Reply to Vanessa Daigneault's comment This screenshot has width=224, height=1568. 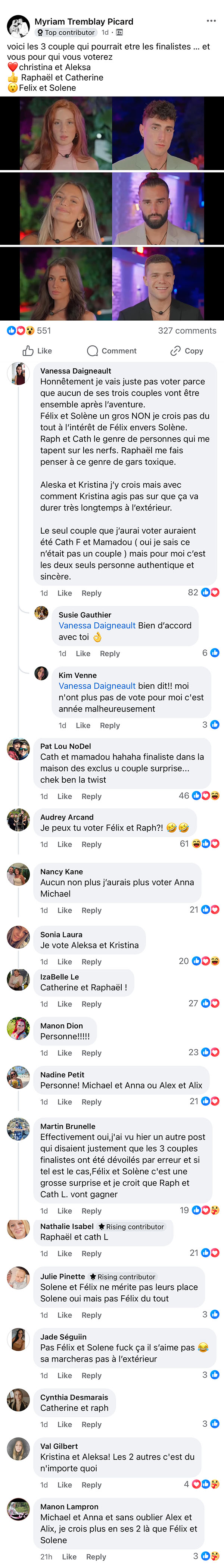(x=91, y=593)
